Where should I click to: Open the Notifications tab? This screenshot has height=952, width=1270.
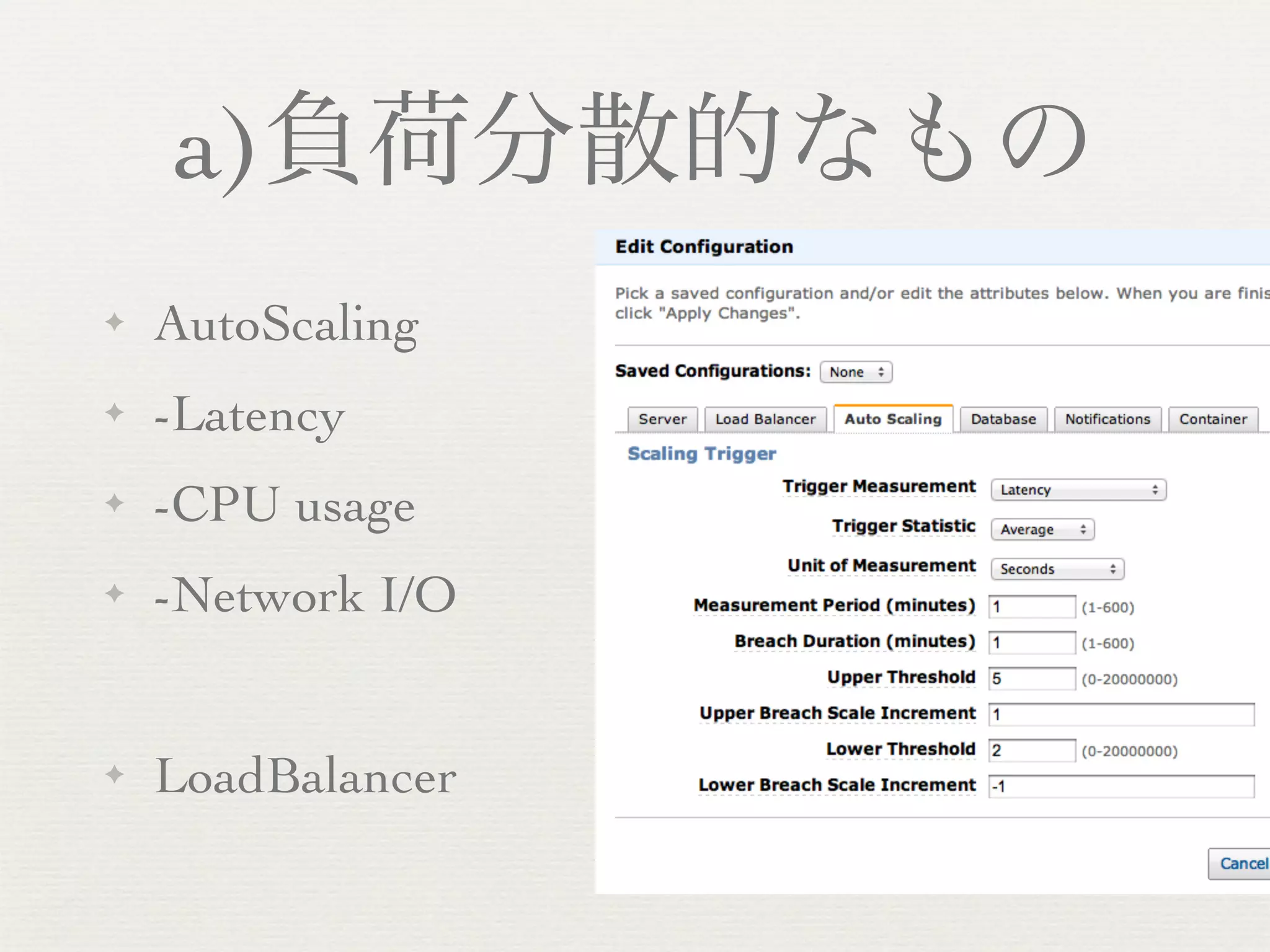click(1108, 420)
